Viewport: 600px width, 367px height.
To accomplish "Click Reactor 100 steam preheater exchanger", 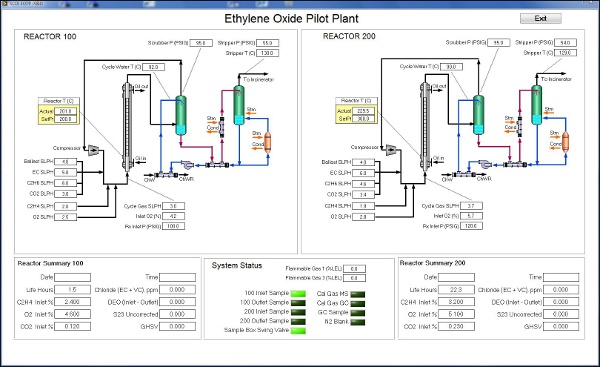I will (222, 127).
